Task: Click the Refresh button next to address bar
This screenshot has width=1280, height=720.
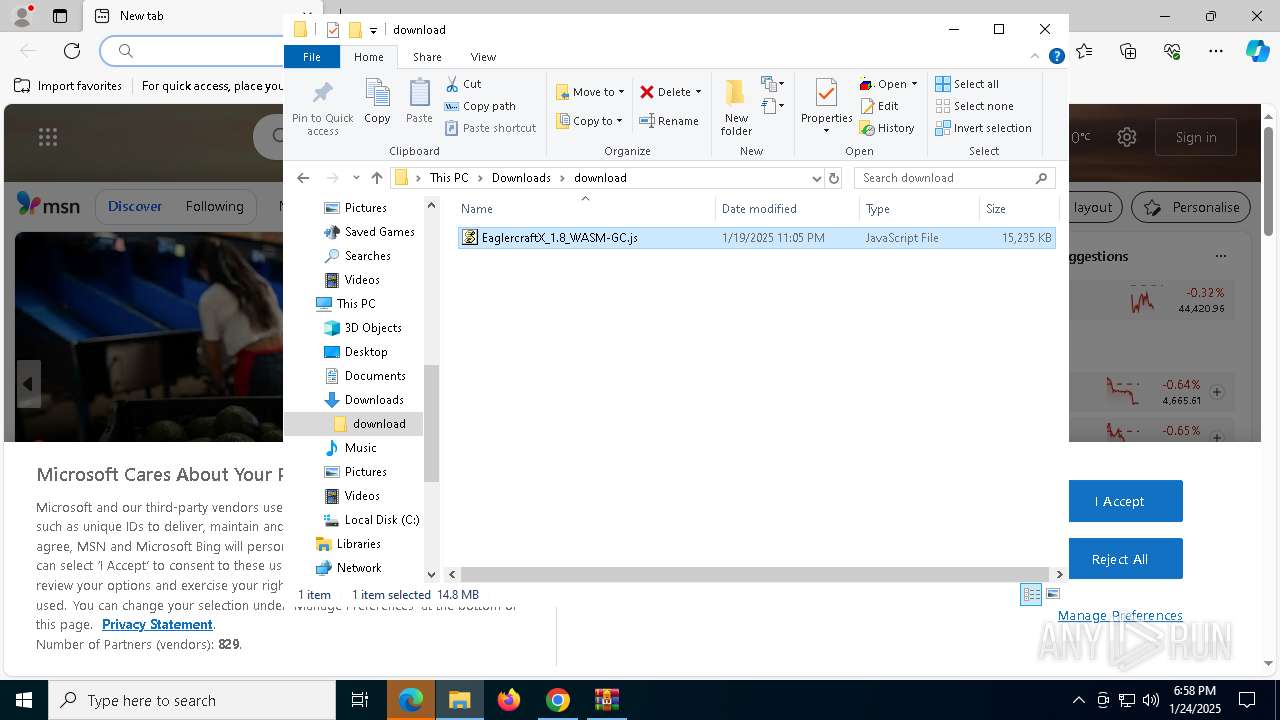Action: click(x=834, y=178)
